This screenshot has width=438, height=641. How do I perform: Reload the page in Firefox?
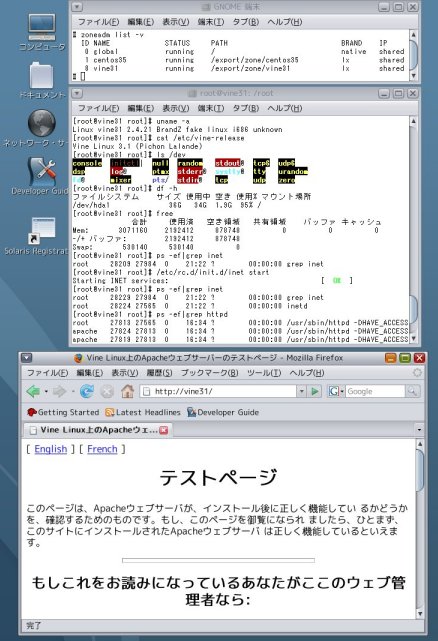pyautogui.click(x=87, y=391)
